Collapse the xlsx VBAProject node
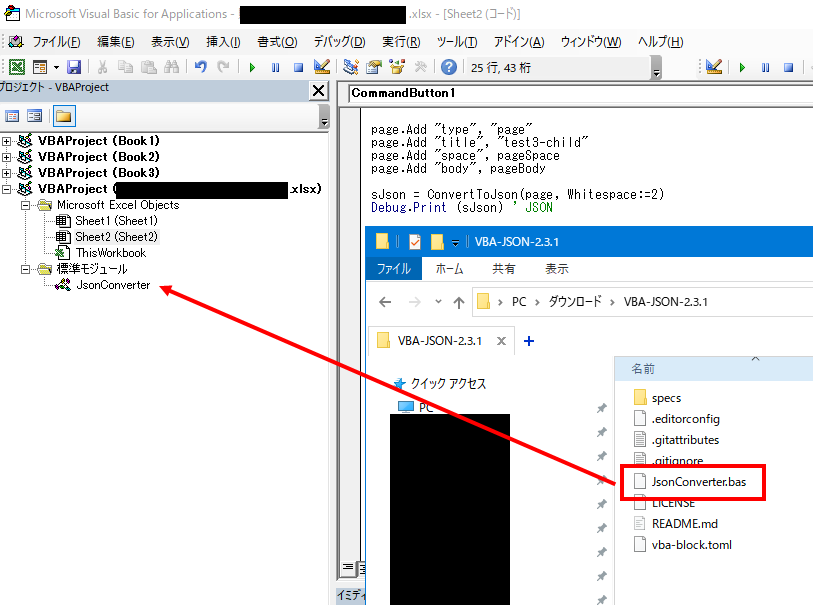 6,189
